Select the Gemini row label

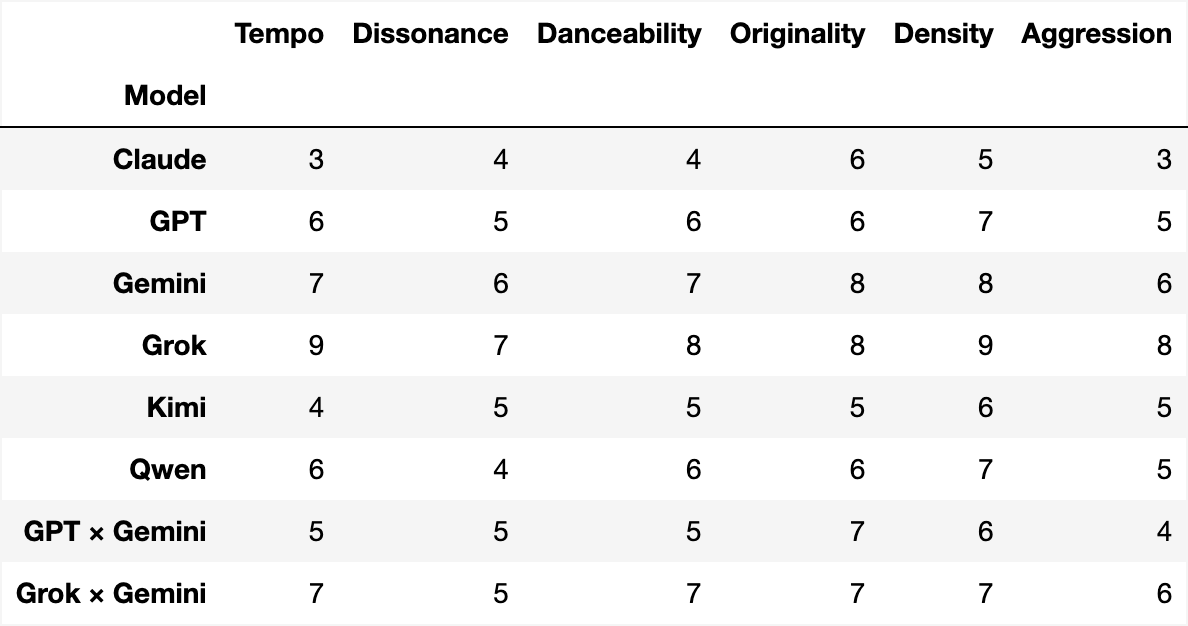pyautogui.click(x=160, y=283)
